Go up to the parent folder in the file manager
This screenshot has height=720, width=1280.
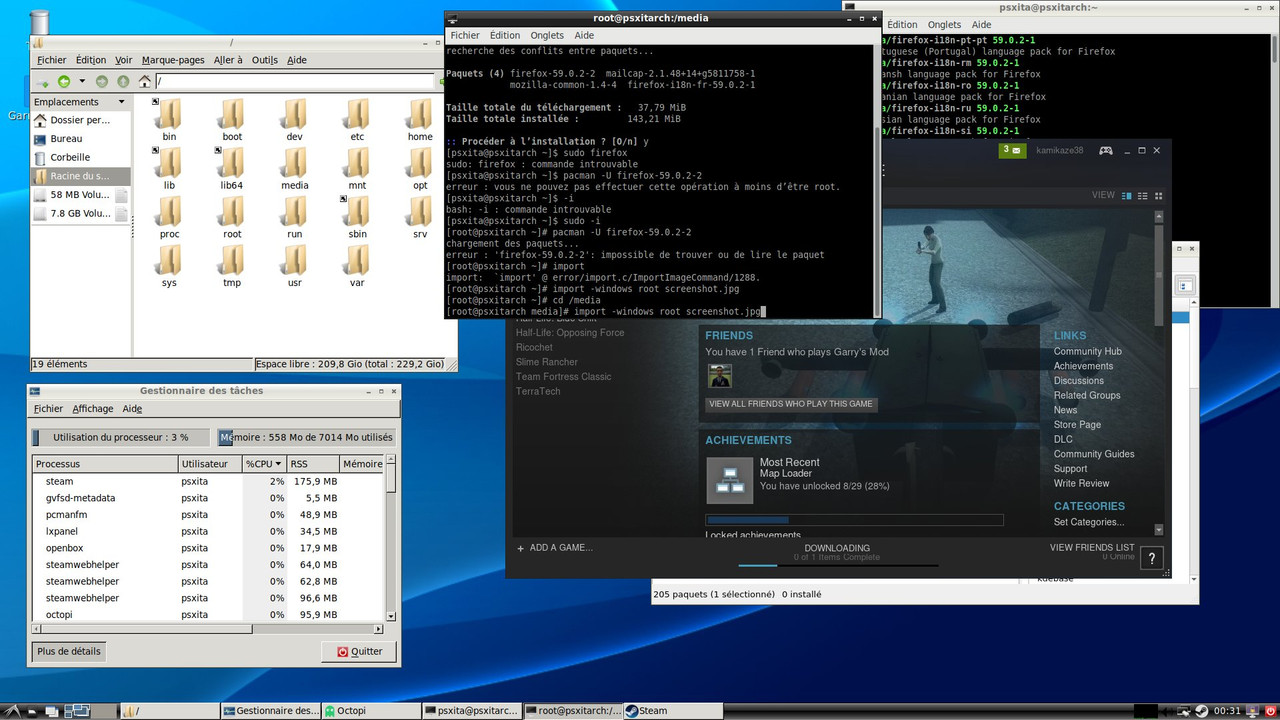(x=123, y=81)
